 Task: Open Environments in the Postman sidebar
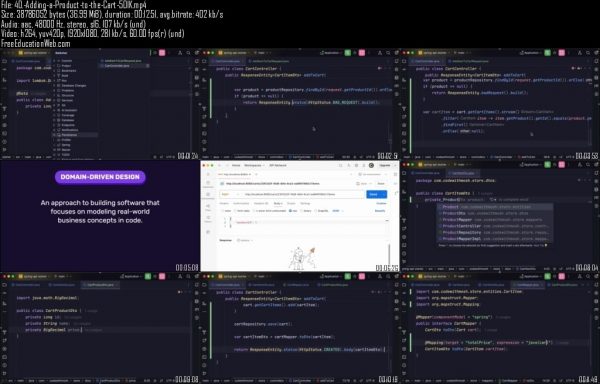[208, 197]
